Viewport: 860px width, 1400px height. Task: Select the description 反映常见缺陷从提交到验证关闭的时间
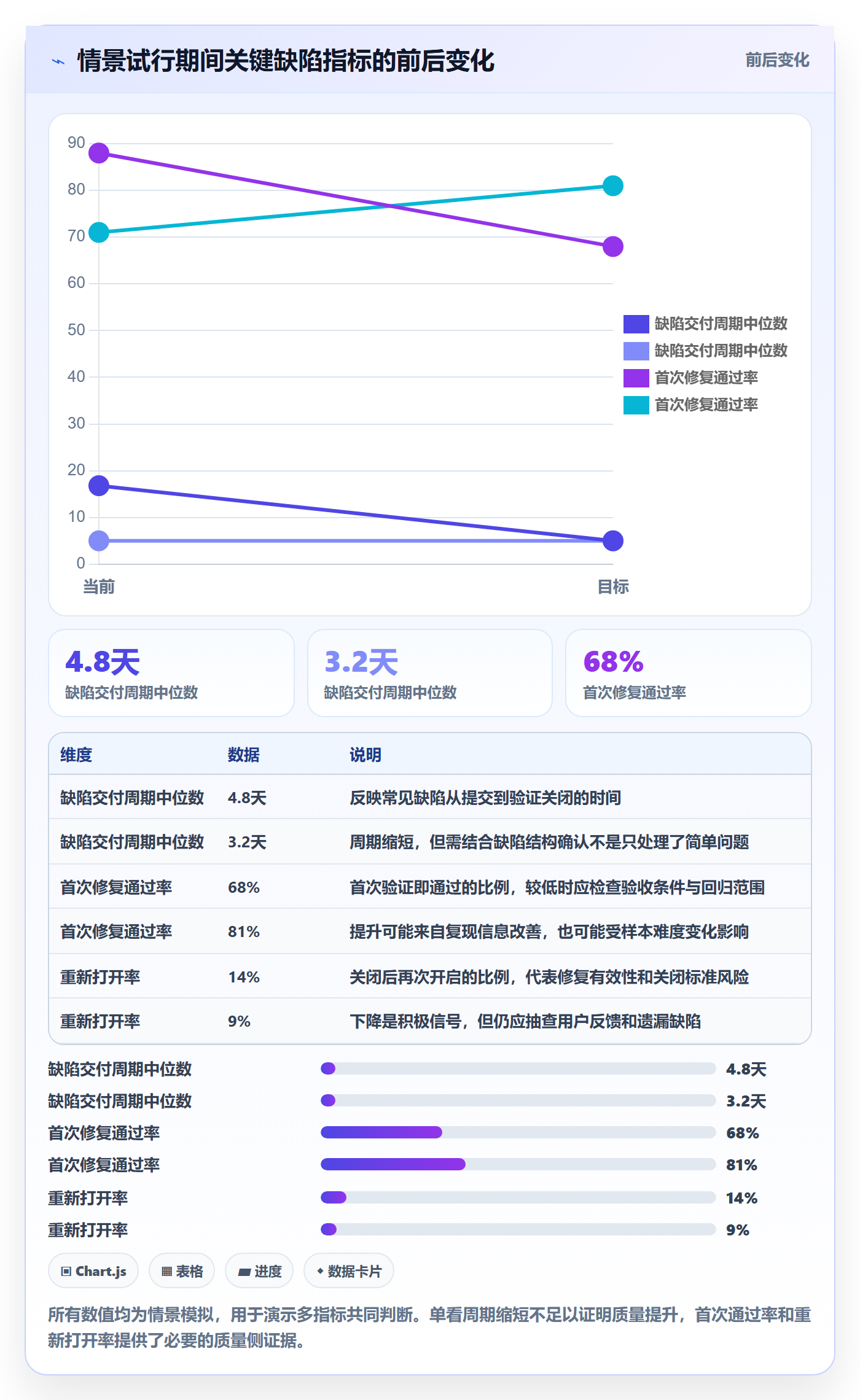tap(485, 798)
